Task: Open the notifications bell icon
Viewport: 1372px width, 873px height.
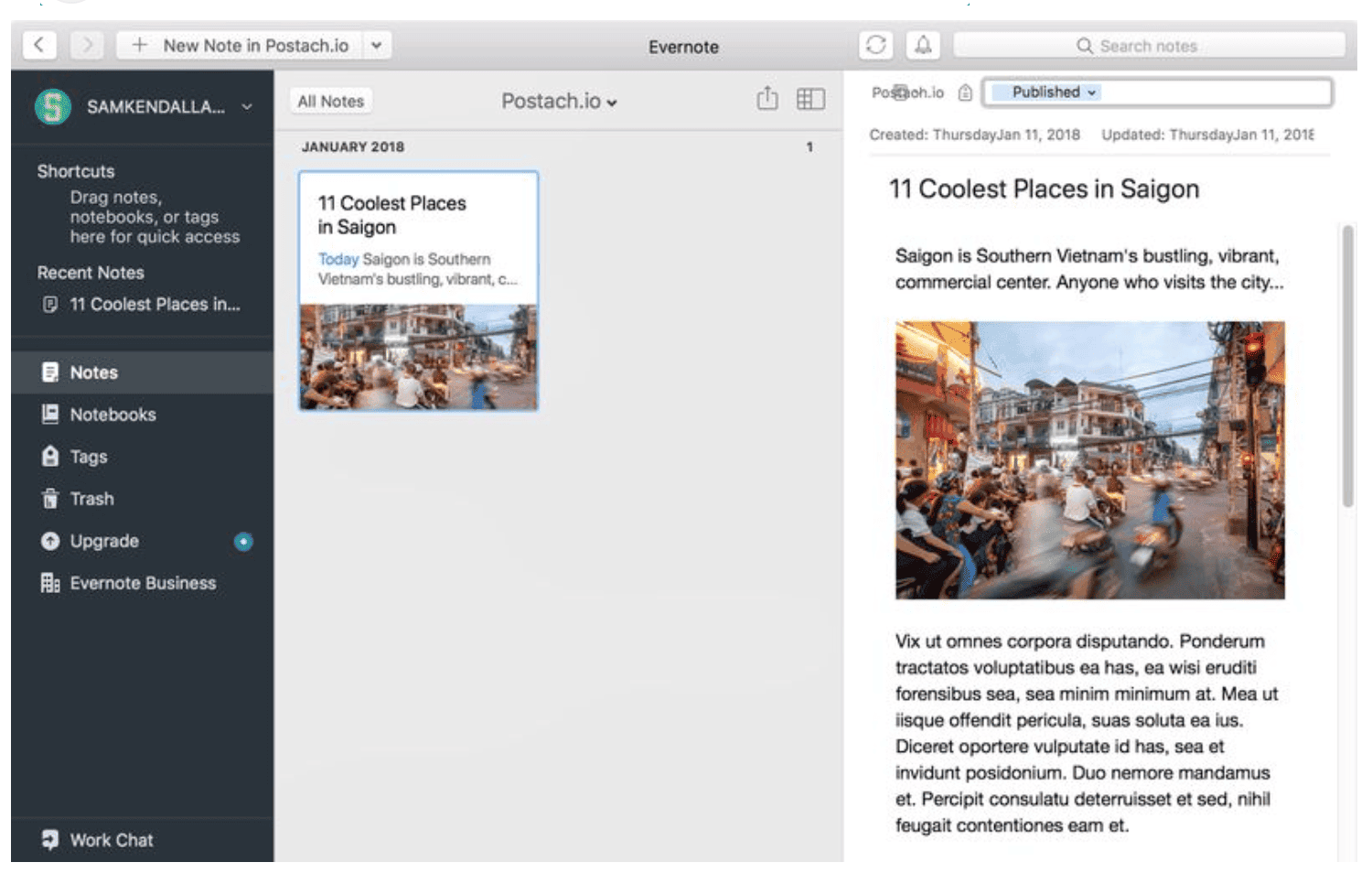Action: tap(923, 45)
